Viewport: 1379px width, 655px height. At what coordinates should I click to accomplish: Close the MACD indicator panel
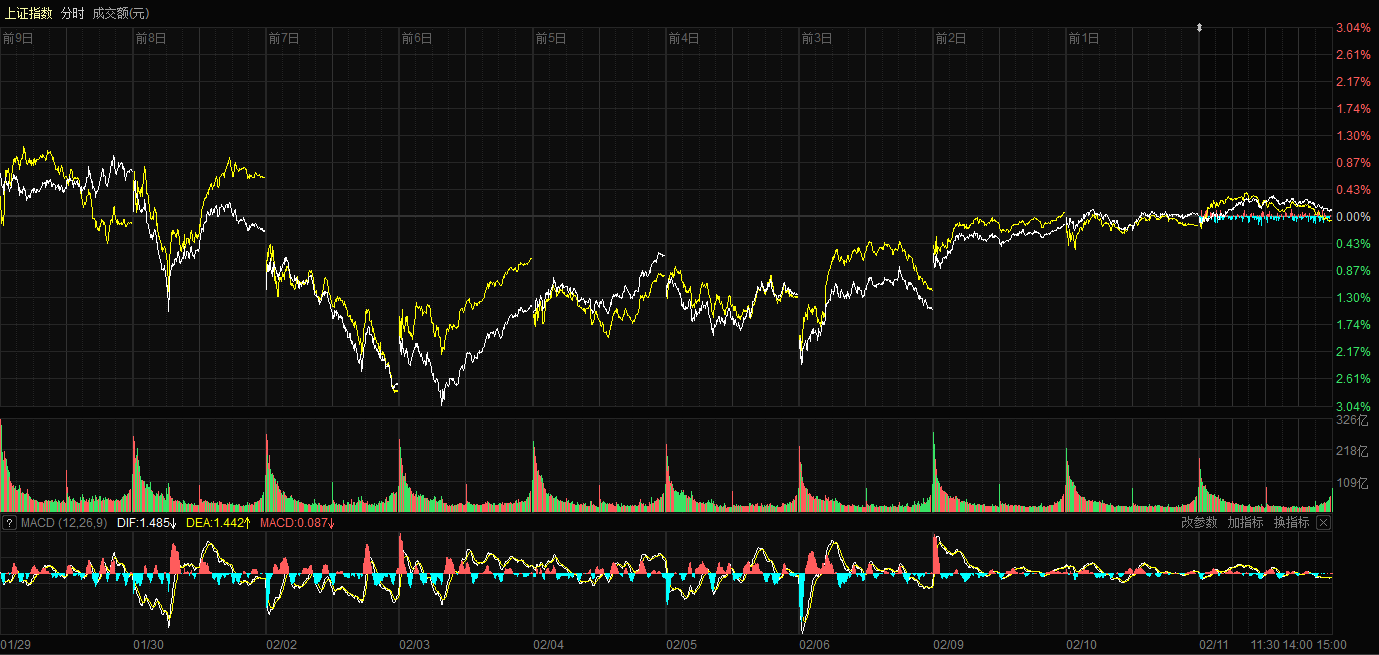[1323, 523]
